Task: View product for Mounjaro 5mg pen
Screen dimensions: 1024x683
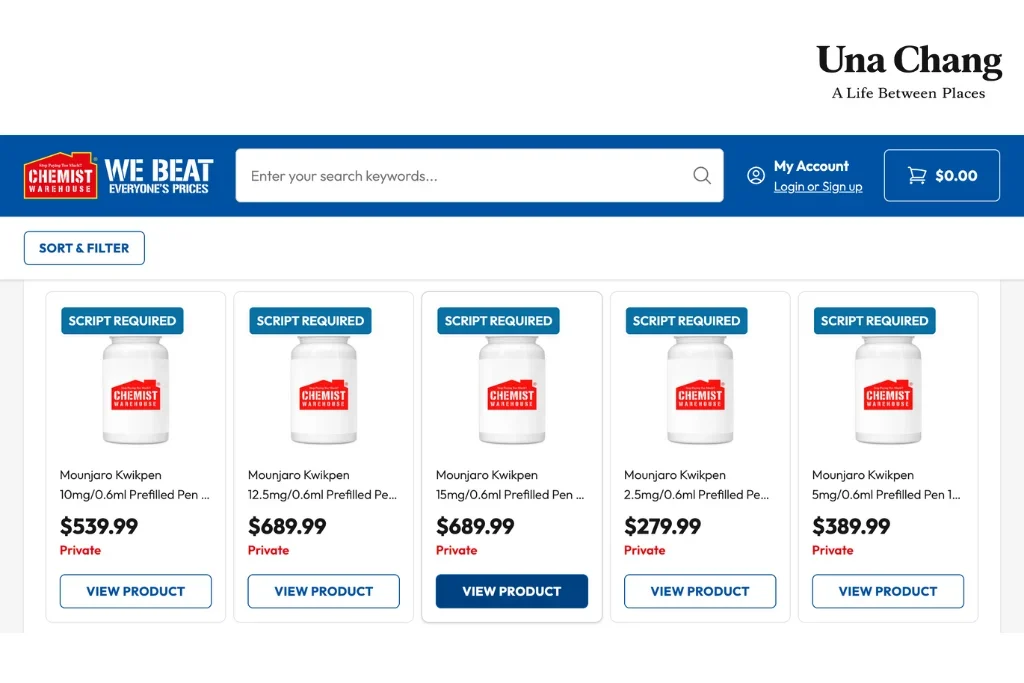Action: click(x=888, y=591)
